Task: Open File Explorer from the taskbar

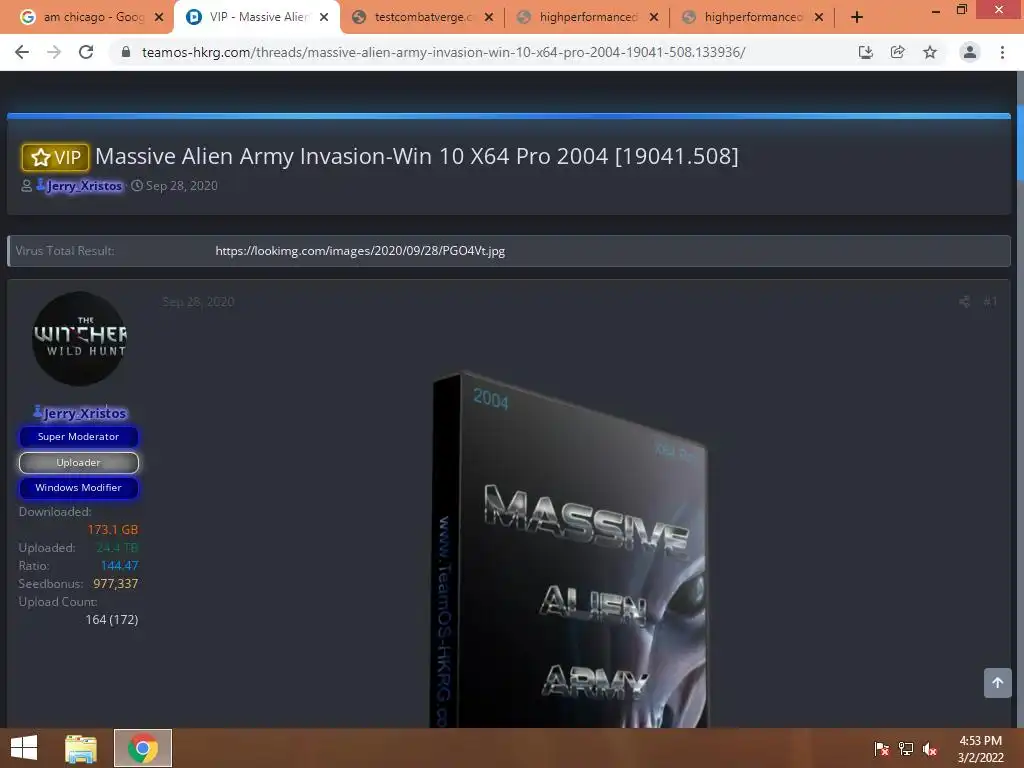Action: coord(81,748)
